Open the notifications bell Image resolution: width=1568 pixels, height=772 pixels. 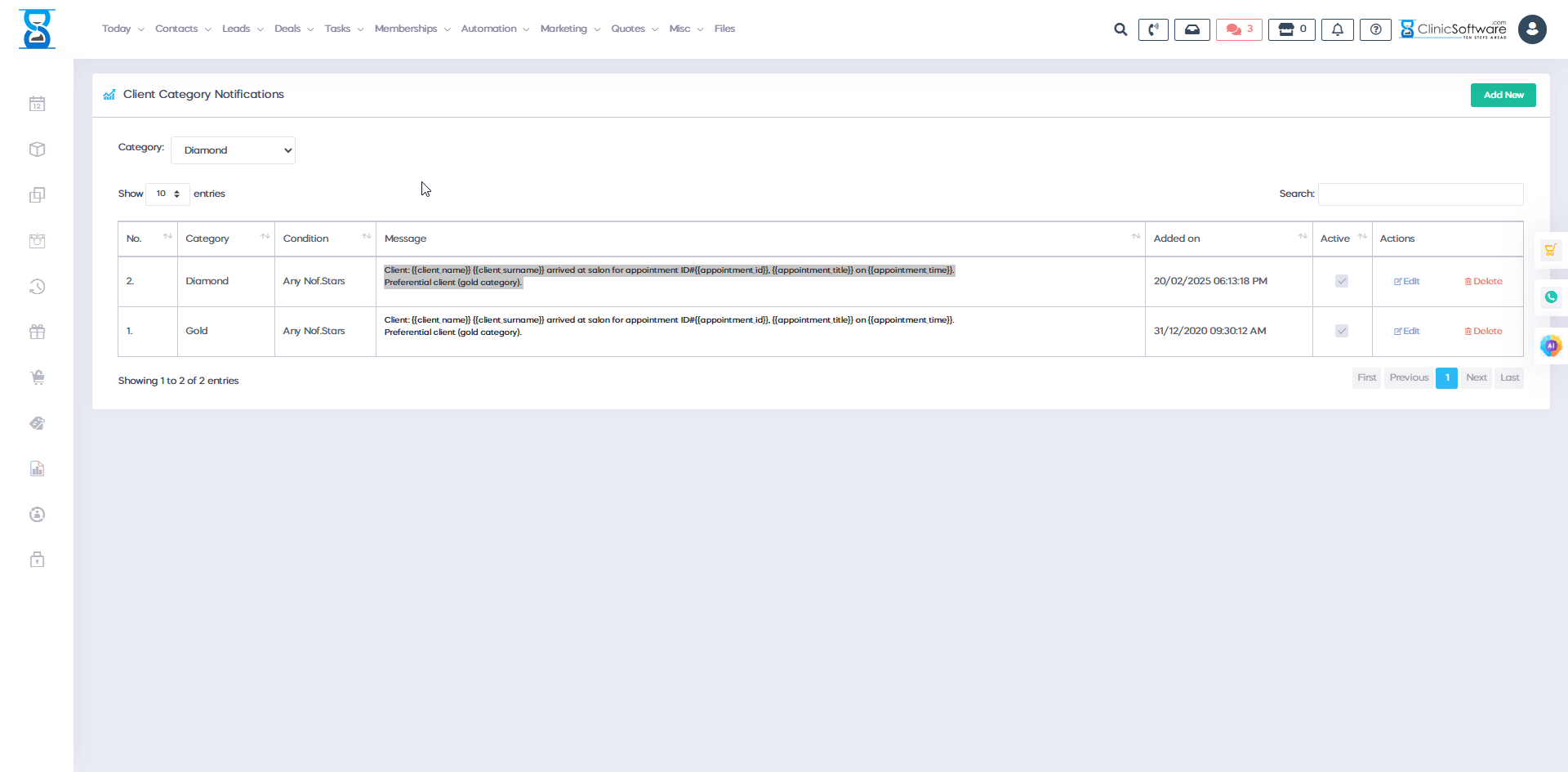pos(1337,29)
